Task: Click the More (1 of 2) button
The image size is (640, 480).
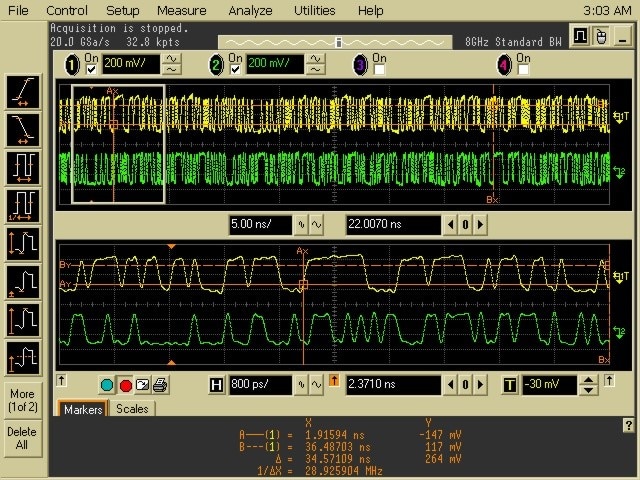Action: coord(23,400)
